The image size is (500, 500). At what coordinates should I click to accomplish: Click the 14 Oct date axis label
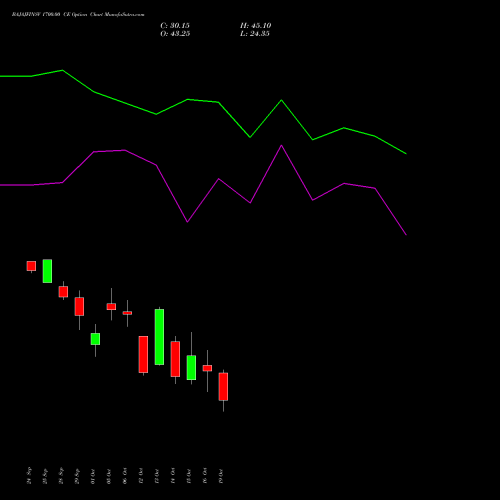pos(173,476)
